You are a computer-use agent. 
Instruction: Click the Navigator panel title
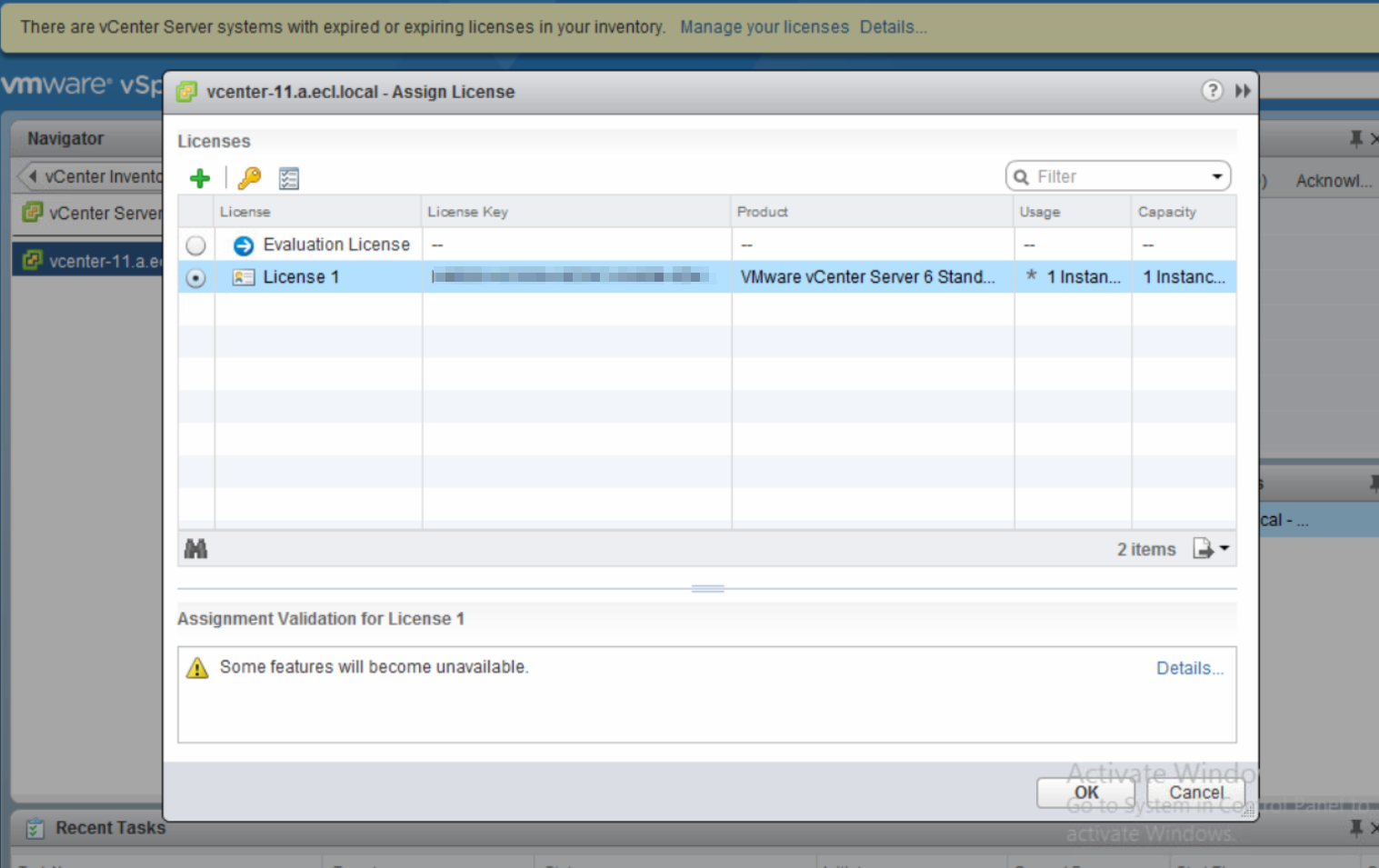(65, 139)
